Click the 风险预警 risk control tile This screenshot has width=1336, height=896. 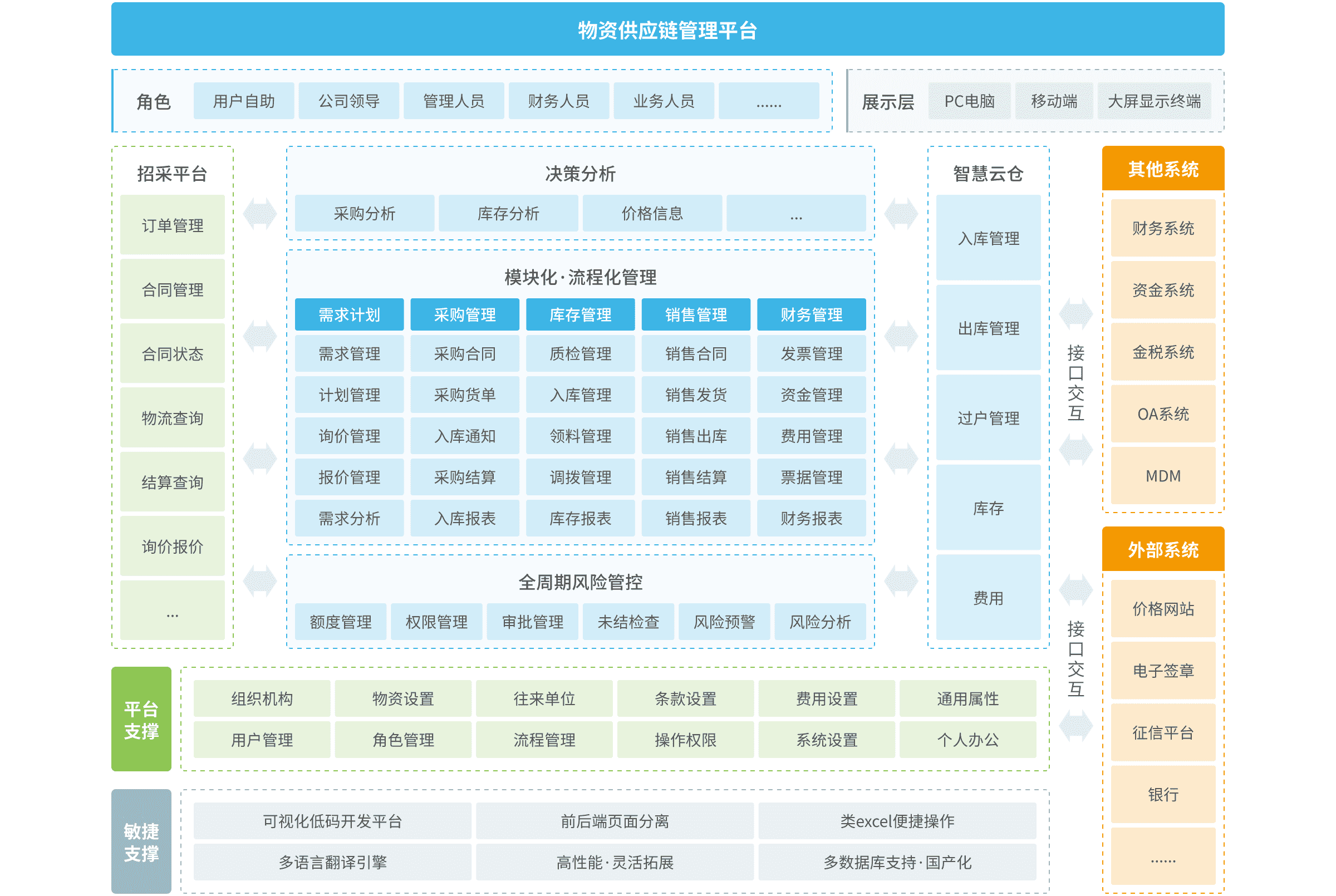tap(724, 621)
